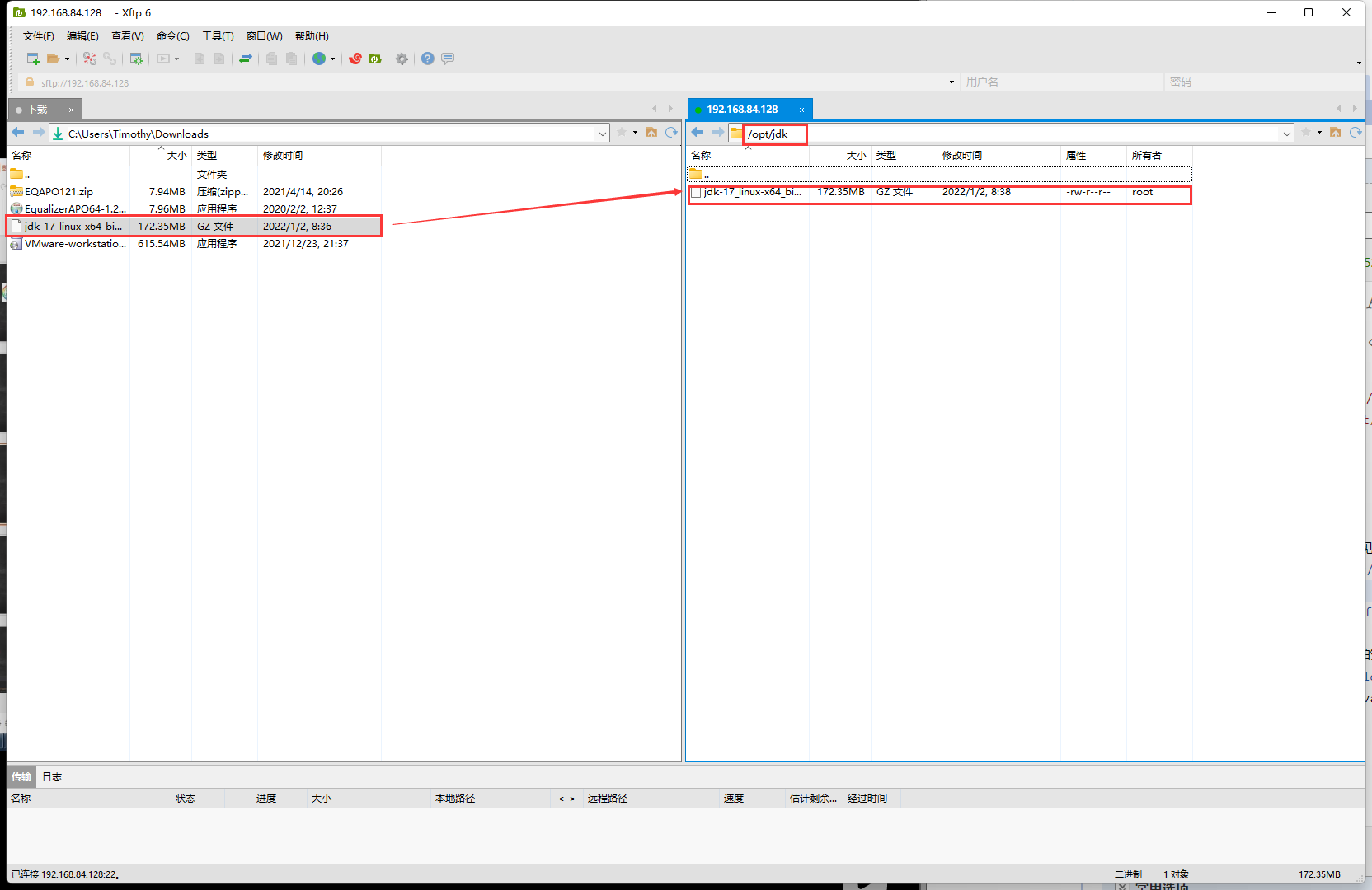Open parent folder in remote pane

click(x=940, y=175)
